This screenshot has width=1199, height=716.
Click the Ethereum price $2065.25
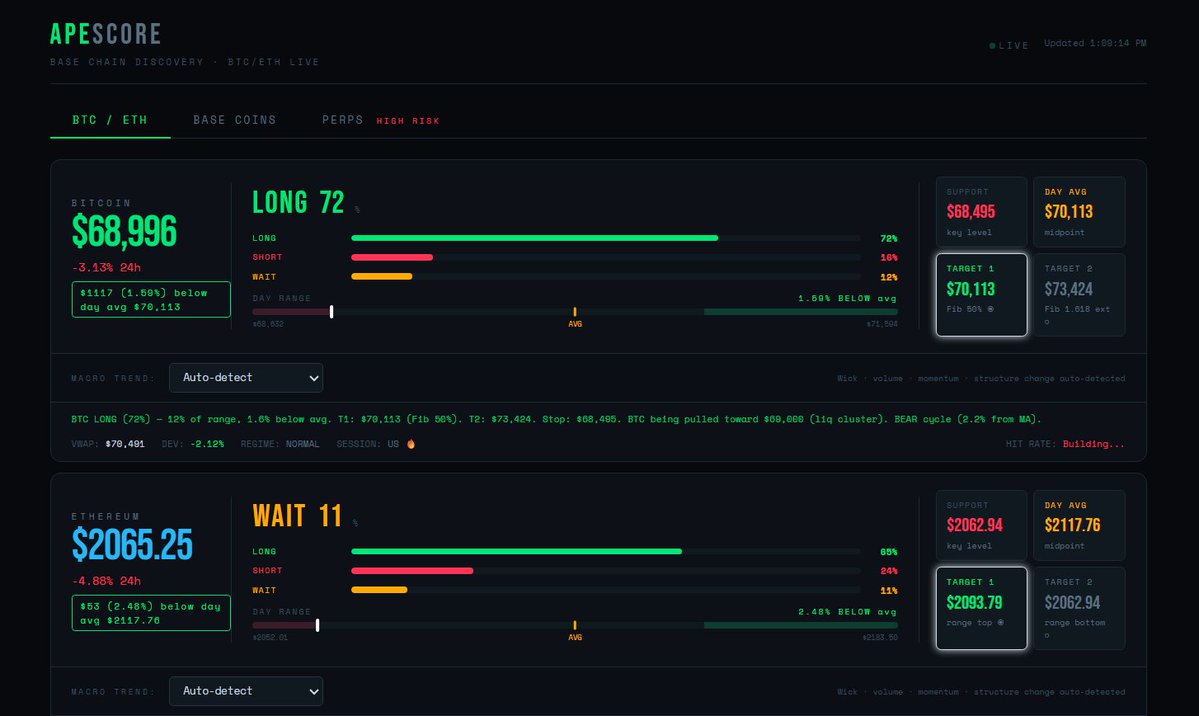pos(132,545)
